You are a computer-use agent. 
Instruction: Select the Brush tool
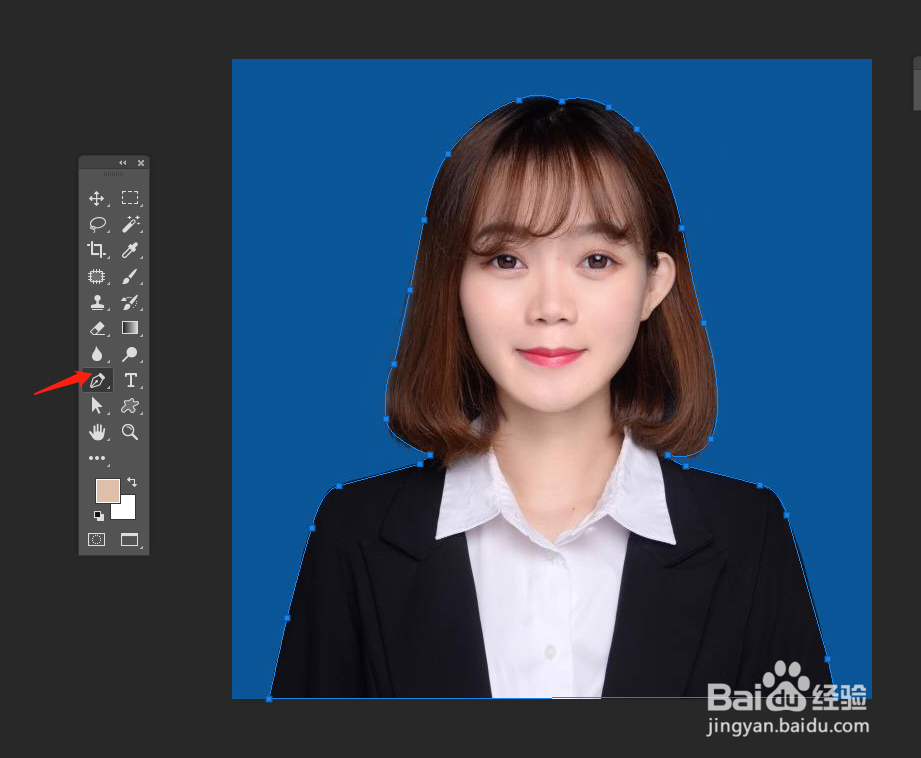(x=130, y=276)
